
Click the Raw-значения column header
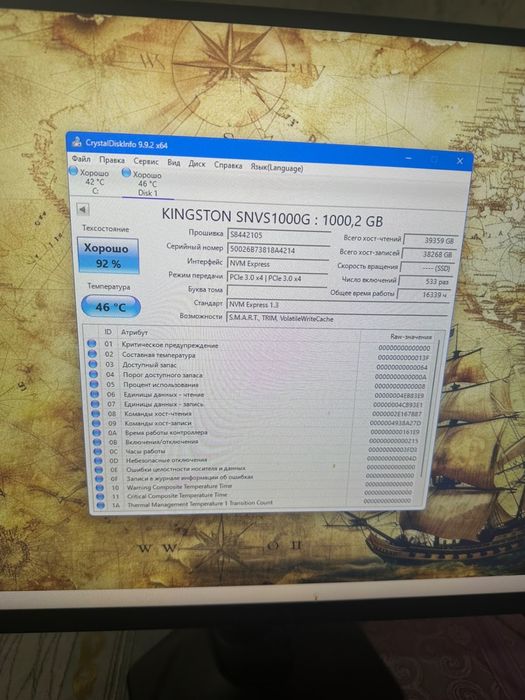[411, 337]
